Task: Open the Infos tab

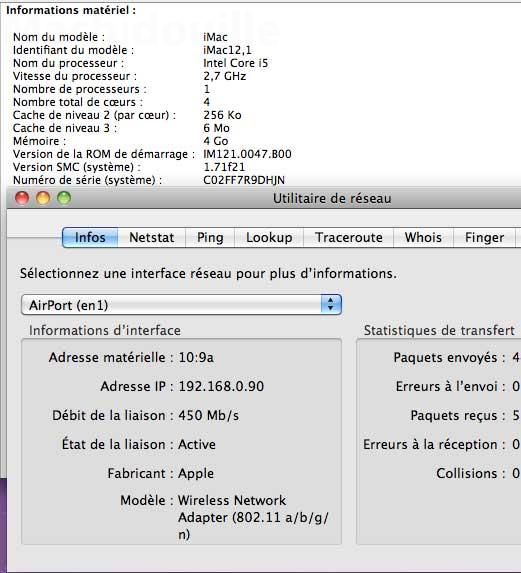Action: click(90, 238)
